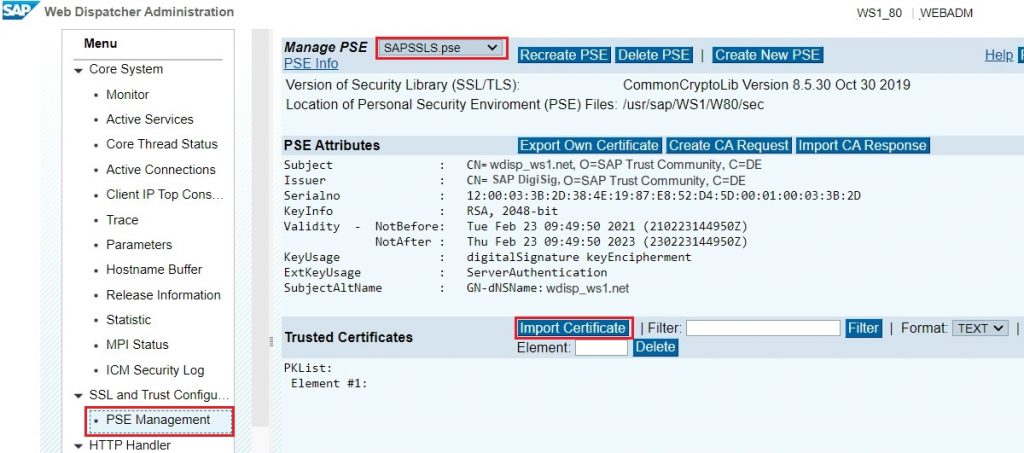Click the NotAfter date Feb 23 2023

point(607,242)
